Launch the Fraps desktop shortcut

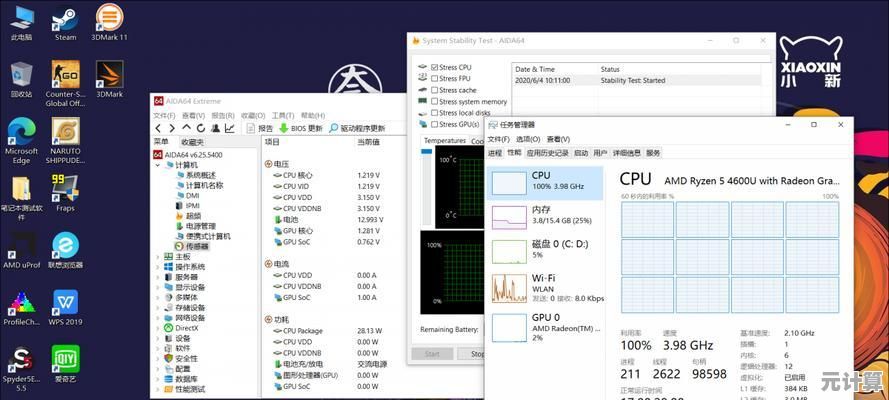click(x=65, y=189)
